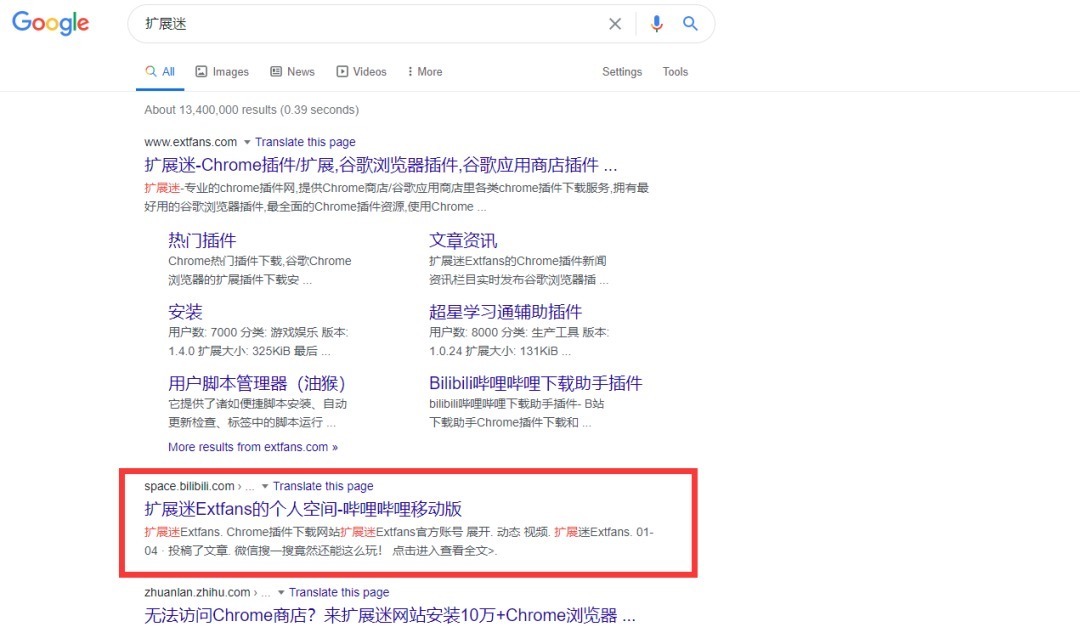
Task: Open the 热门插件 sitelink
Action: (x=202, y=240)
